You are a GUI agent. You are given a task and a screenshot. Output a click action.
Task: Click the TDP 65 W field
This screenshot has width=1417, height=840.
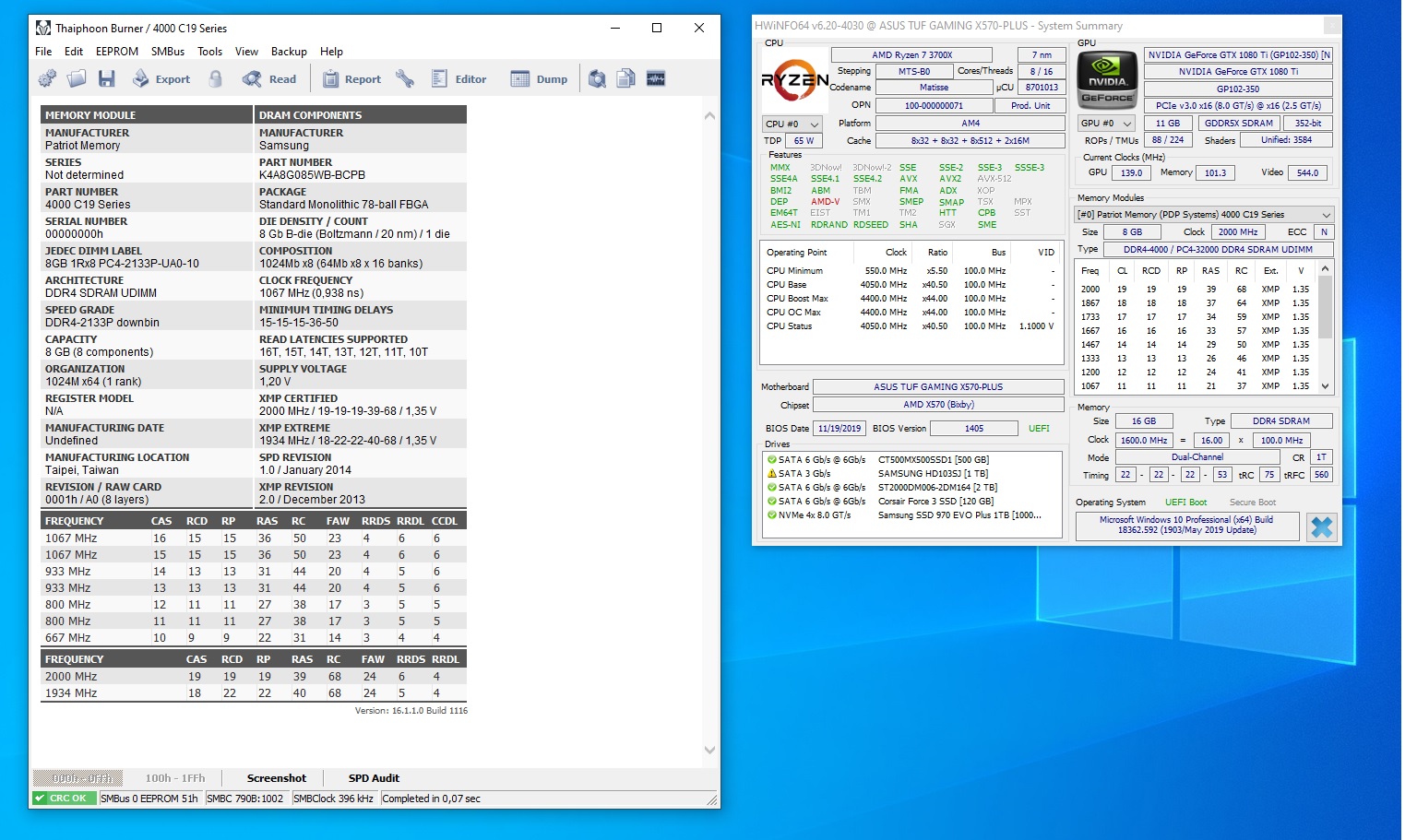(804, 140)
